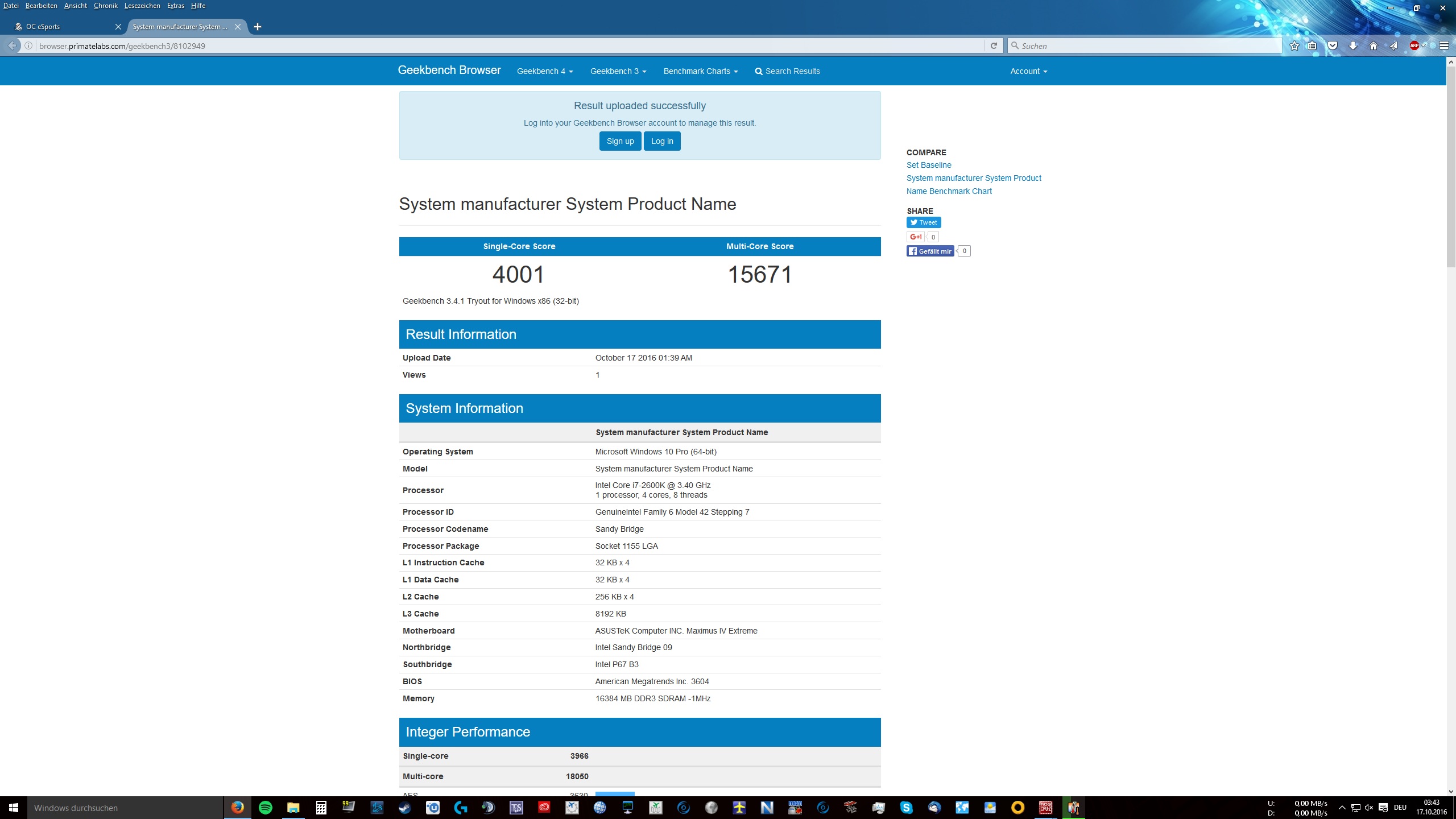Open ROG CPU-Z in the taskbar
The width and height of the screenshot is (1456, 819).
[1045, 808]
